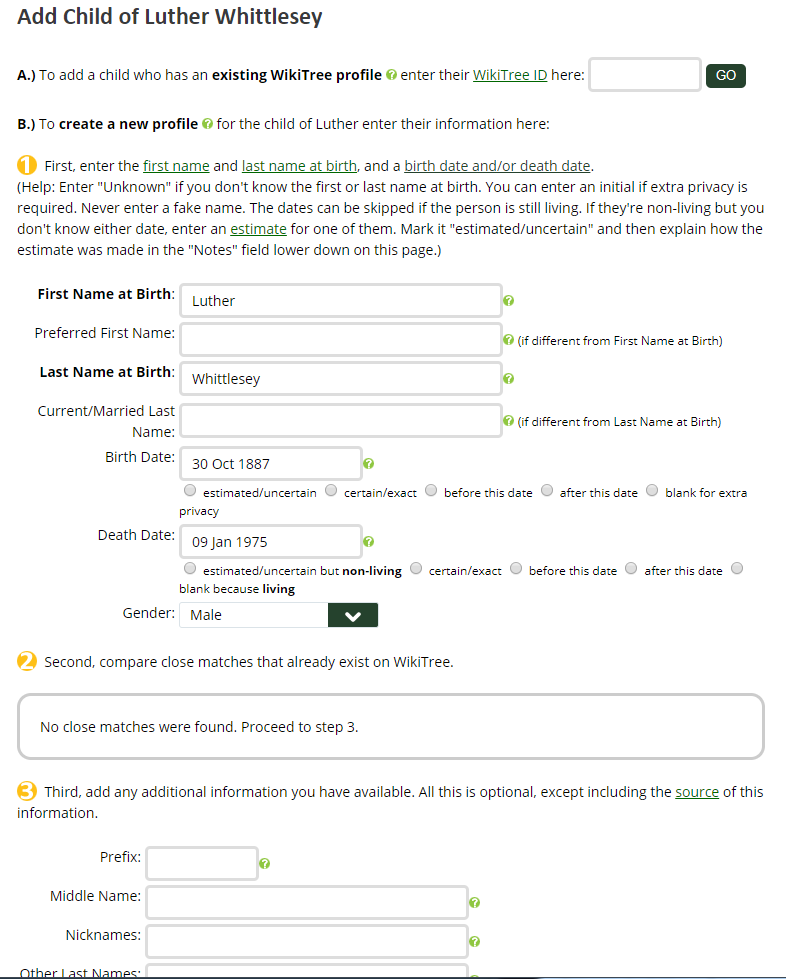Open help icon next to Prefix field
The height and width of the screenshot is (979, 786).
click(265, 863)
